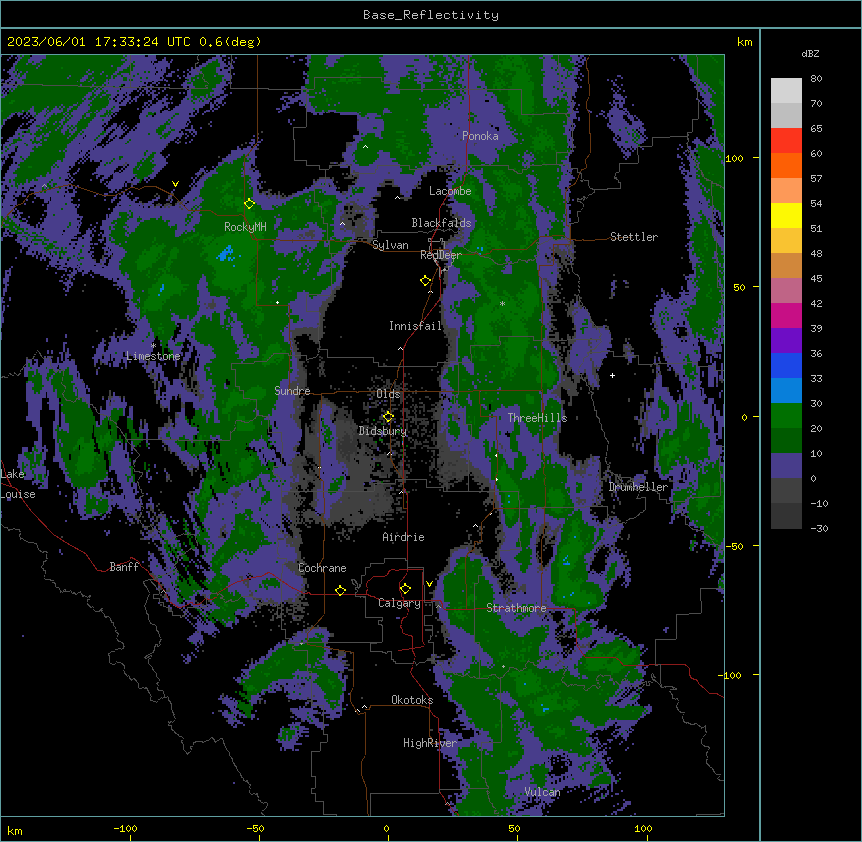Click the Lacombe city label

click(x=450, y=191)
